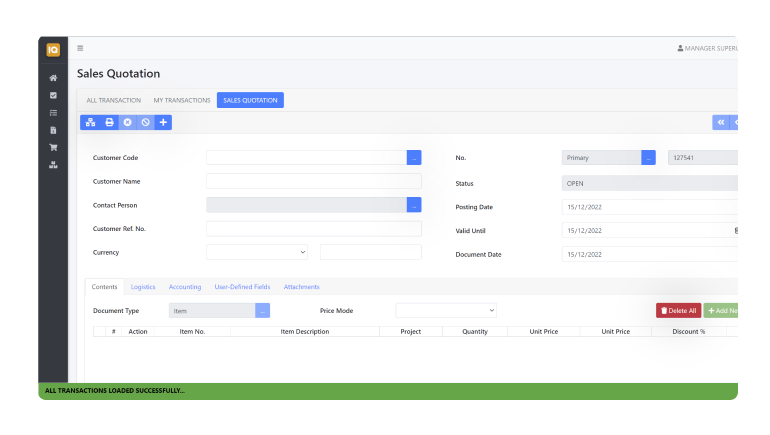
Task: Click the hamburger menu icon
Action: point(80,48)
